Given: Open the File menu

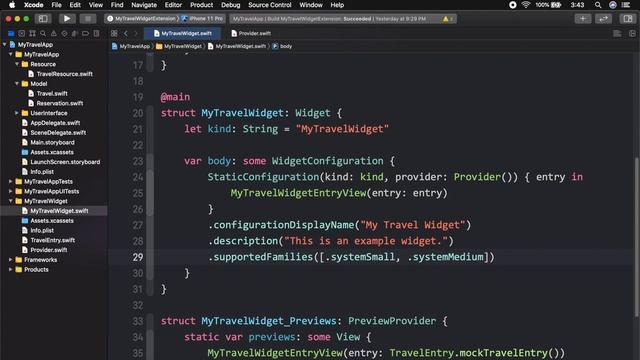Looking at the screenshot, I should tap(56, 5).
